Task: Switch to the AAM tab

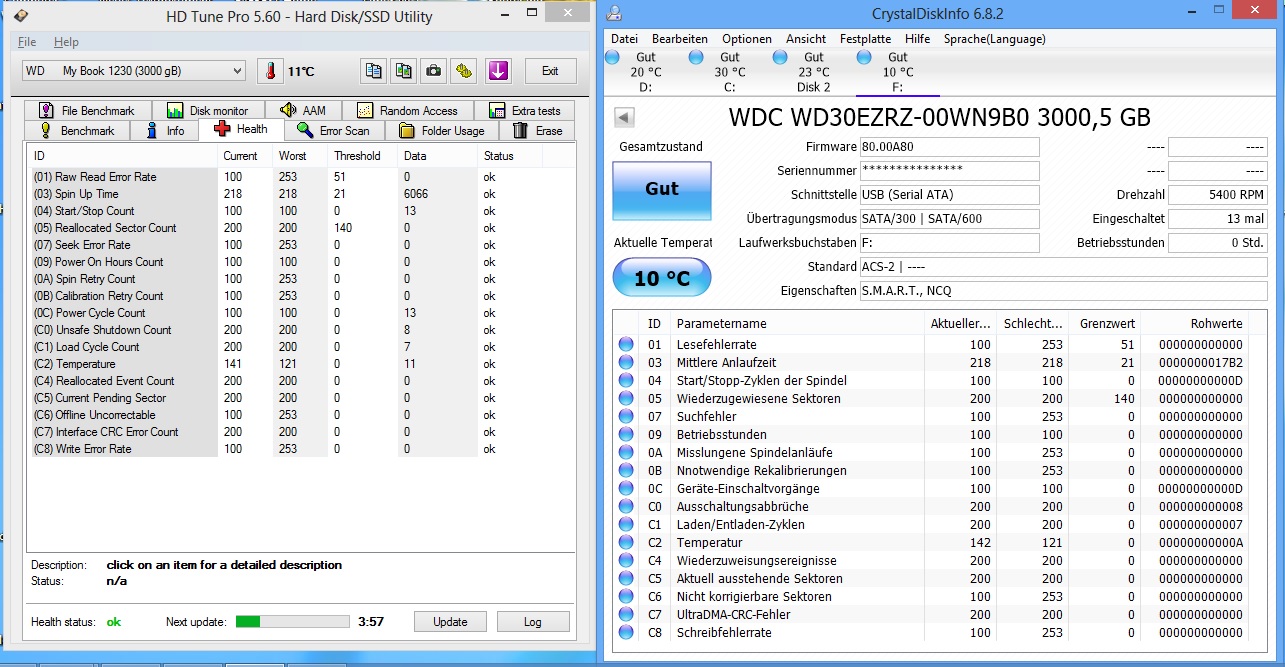Action: [304, 110]
